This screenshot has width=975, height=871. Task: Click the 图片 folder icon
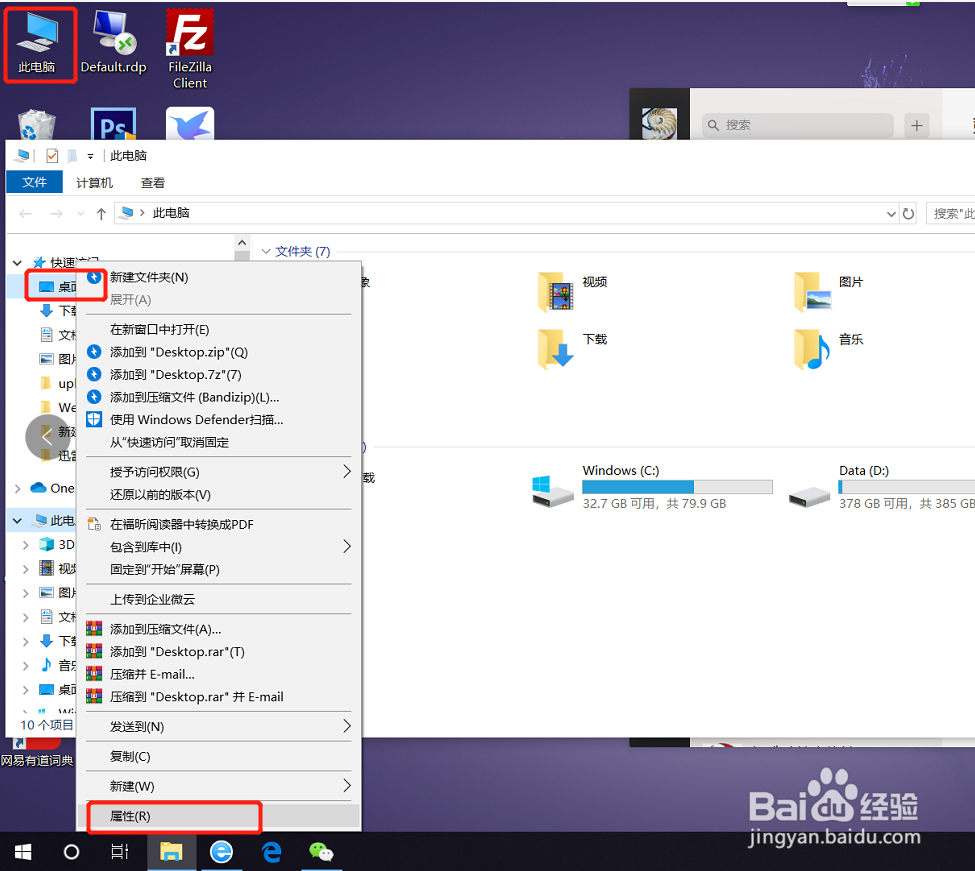pyautogui.click(x=811, y=292)
